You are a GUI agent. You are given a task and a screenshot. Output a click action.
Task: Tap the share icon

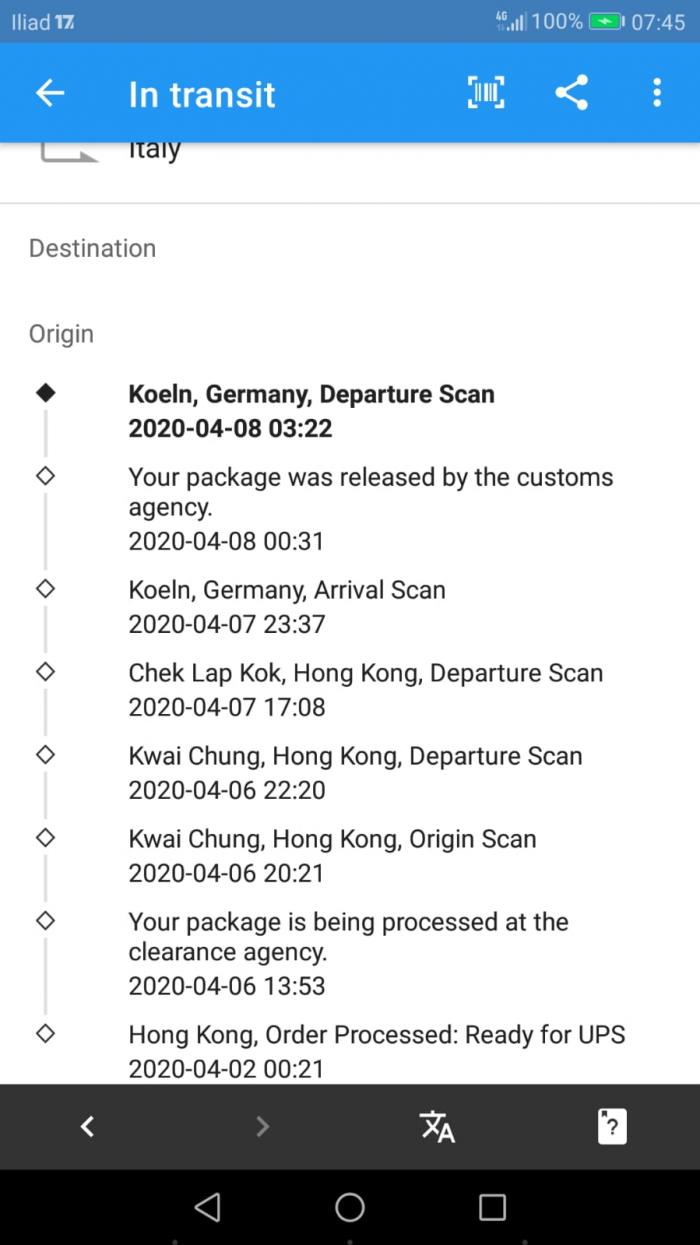coord(571,93)
